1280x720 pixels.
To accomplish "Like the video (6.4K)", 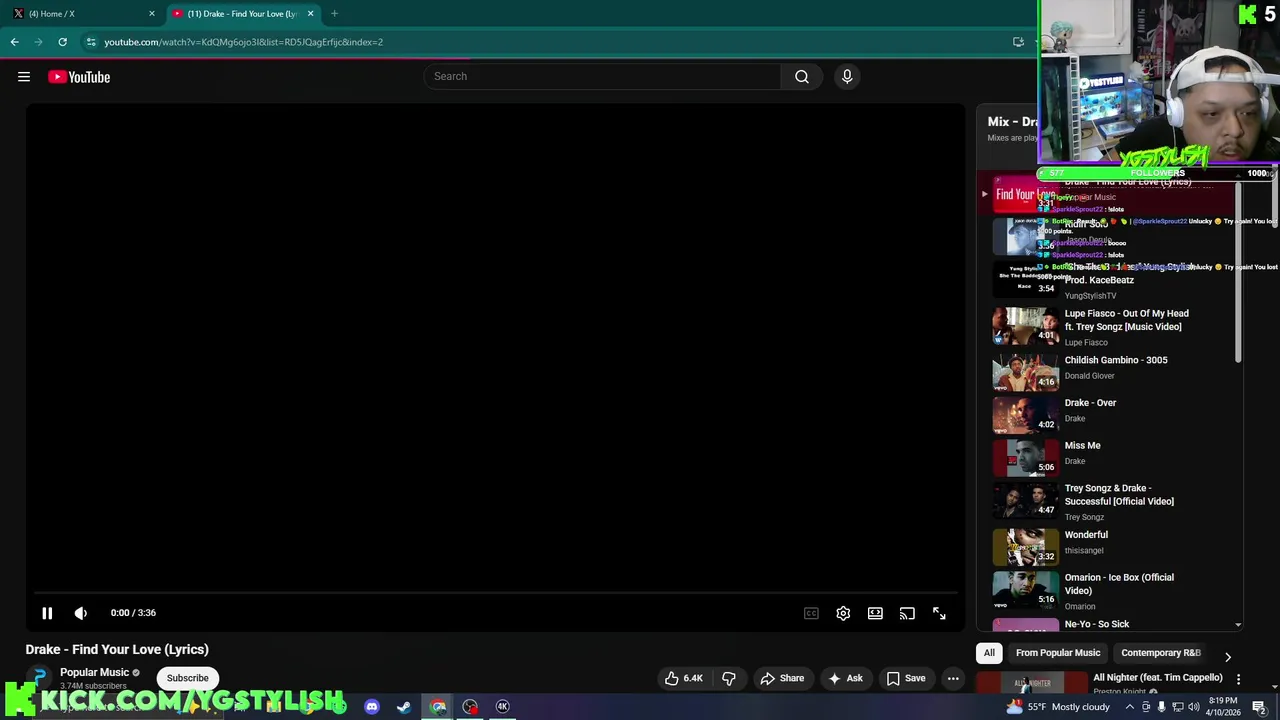I will pos(684,678).
